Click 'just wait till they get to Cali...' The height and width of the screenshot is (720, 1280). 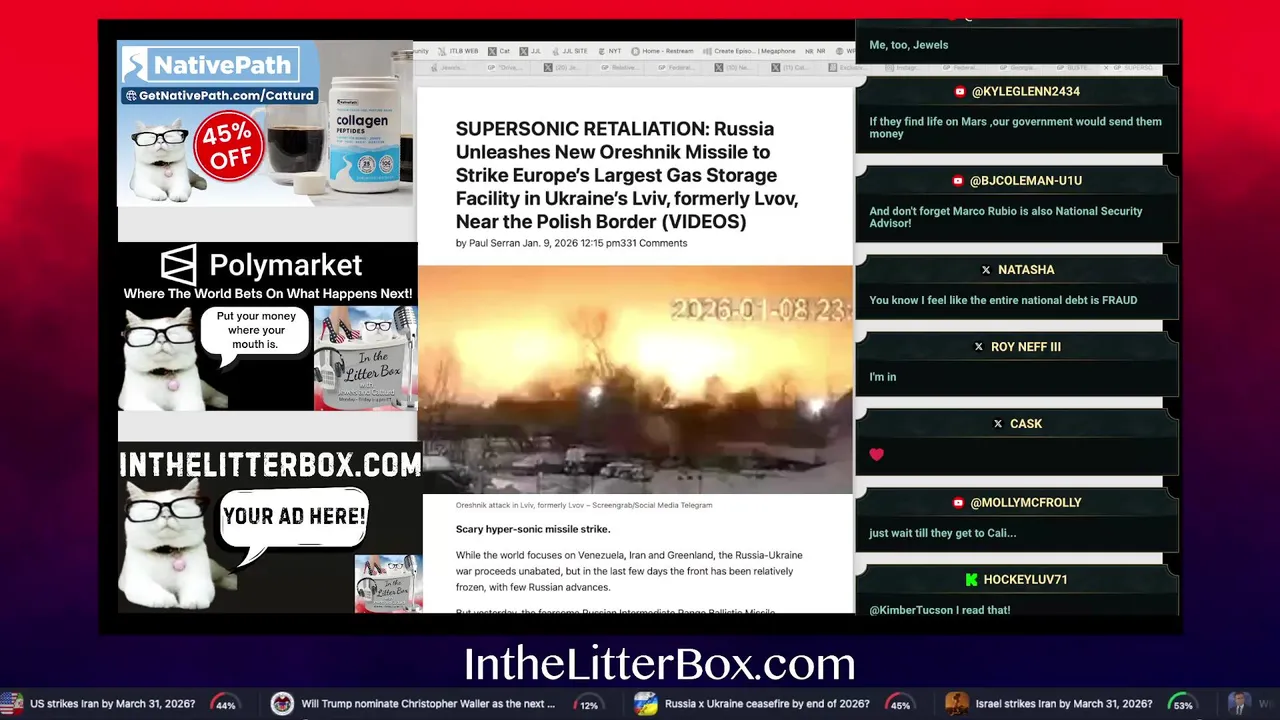[x=943, y=533]
